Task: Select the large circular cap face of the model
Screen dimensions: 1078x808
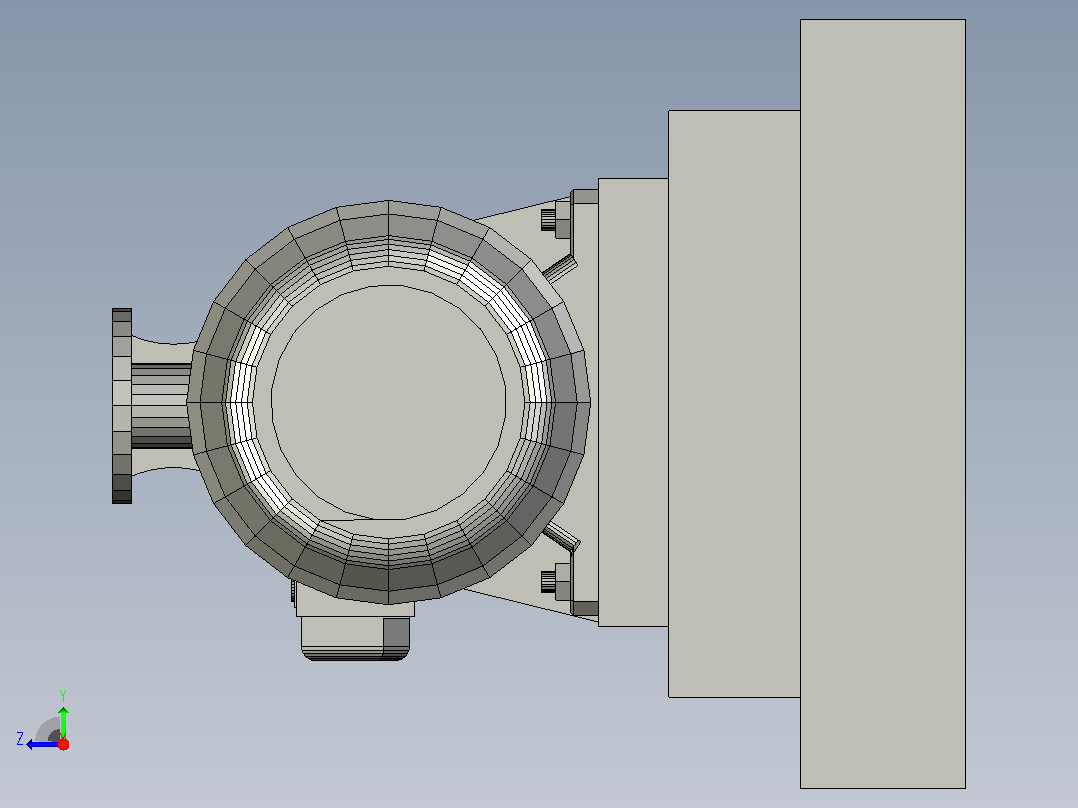Action: [388, 402]
